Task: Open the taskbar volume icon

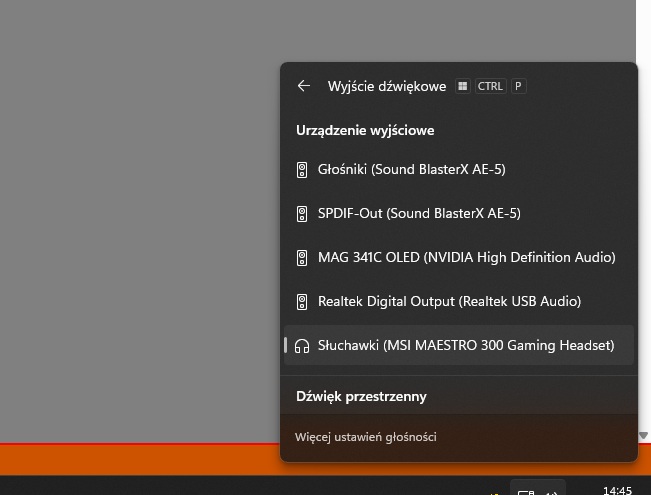Action: (x=551, y=491)
